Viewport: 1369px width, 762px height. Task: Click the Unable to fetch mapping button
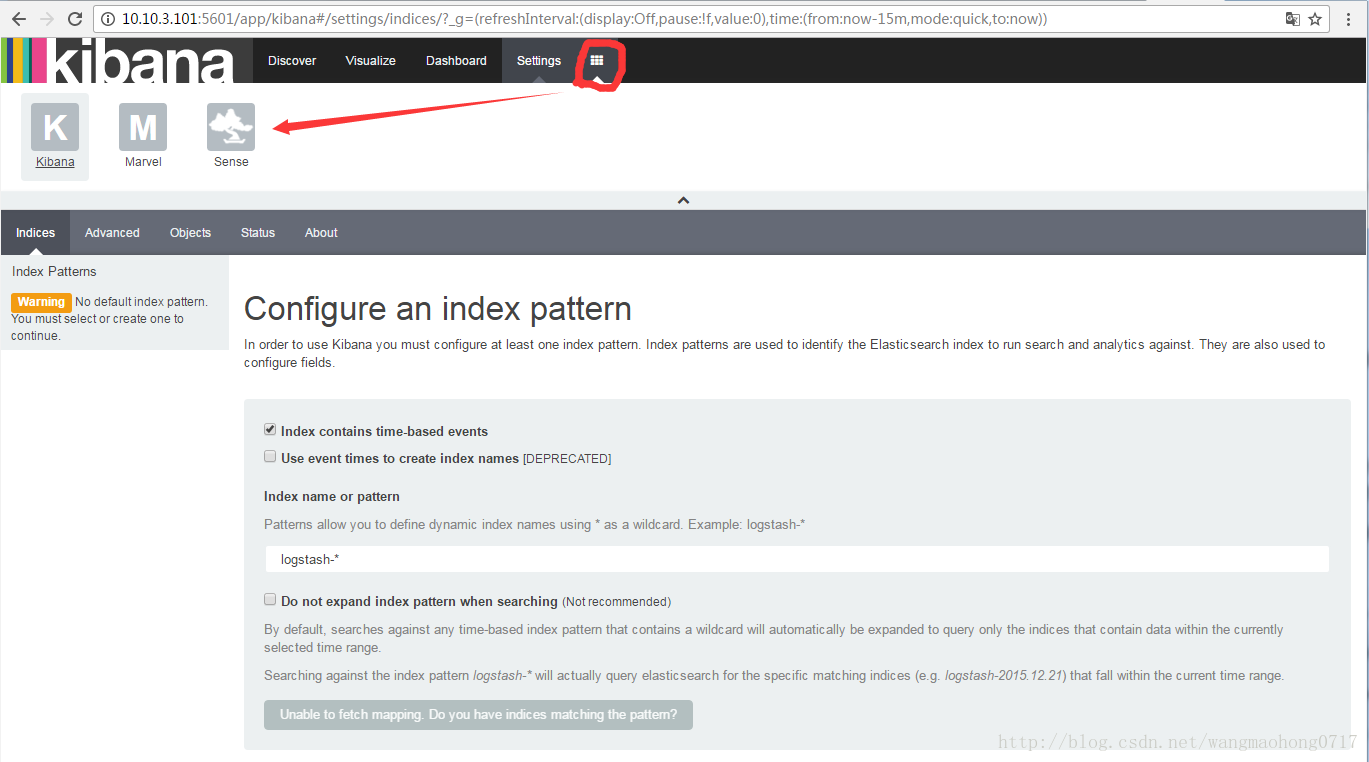pos(478,715)
